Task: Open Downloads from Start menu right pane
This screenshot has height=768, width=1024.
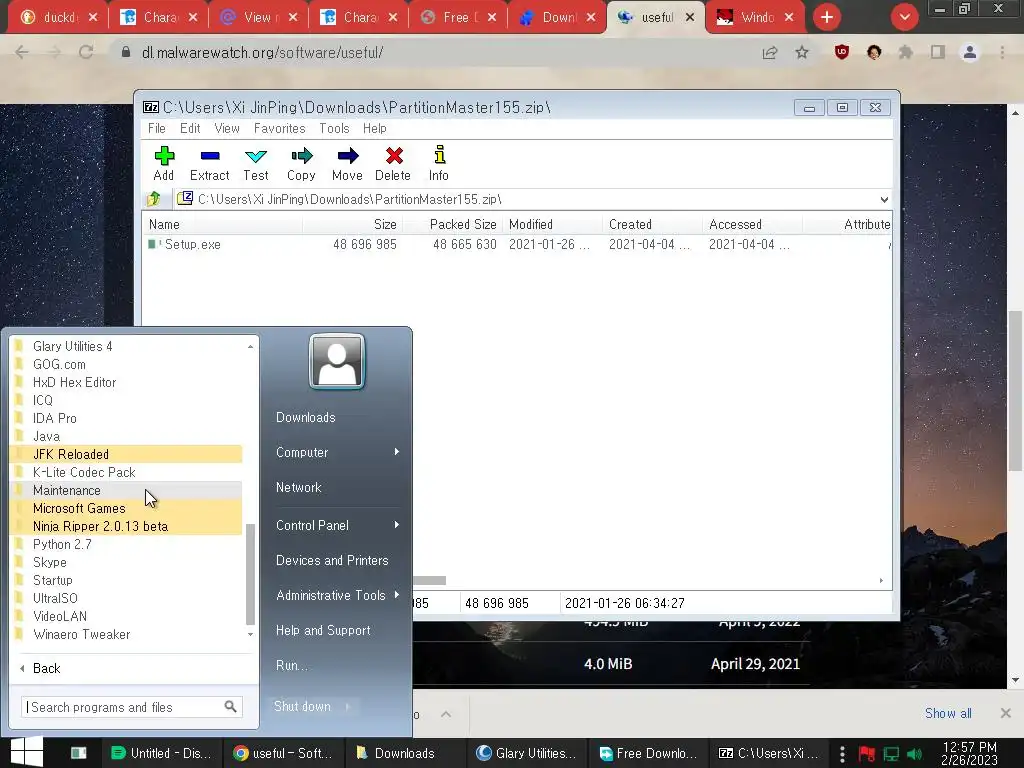Action: 306,417
